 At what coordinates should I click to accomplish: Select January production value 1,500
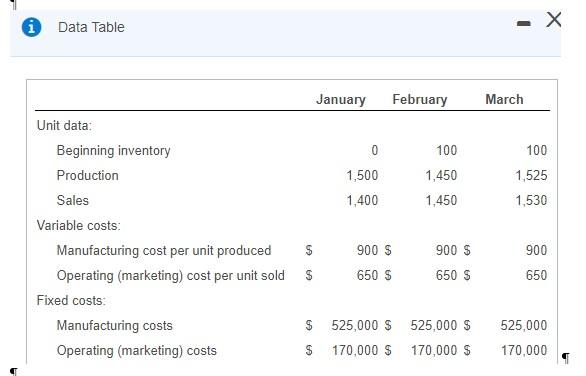[x=362, y=176]
